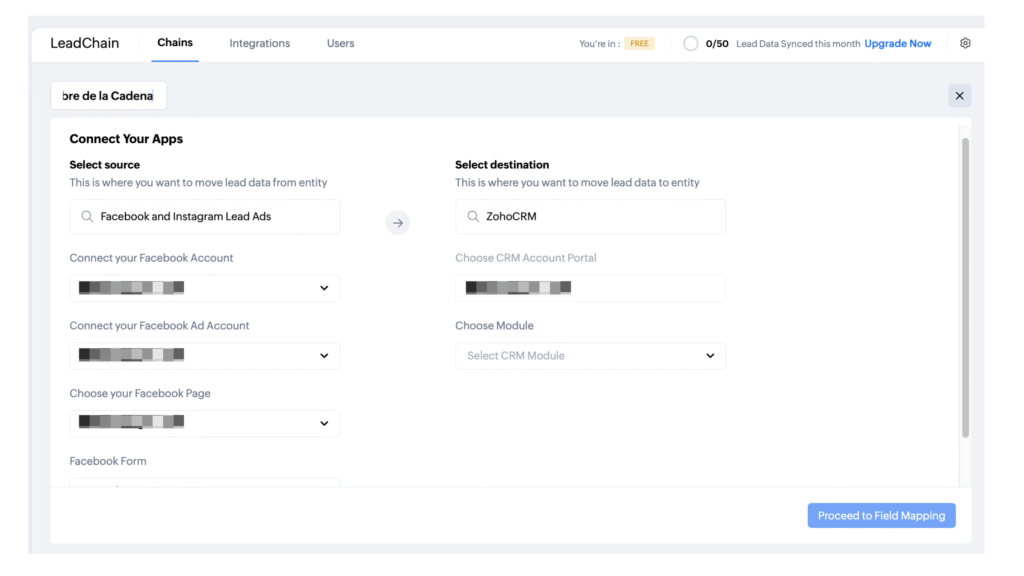The image size is (1024, 576).
Task: Click the Connect Your Apps heading
Action: (126, 139)
